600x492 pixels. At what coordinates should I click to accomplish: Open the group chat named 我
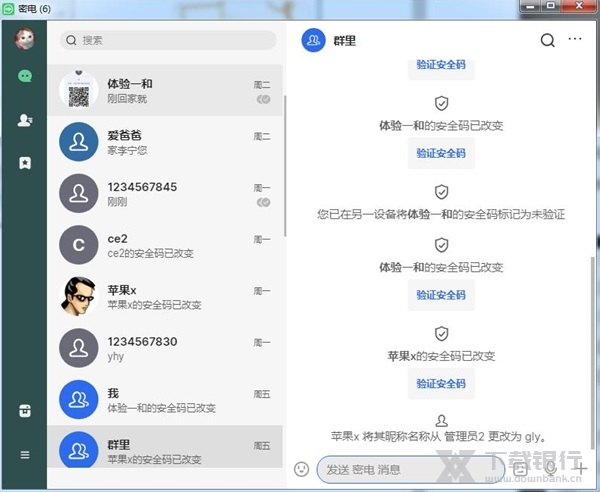point(165,400)
